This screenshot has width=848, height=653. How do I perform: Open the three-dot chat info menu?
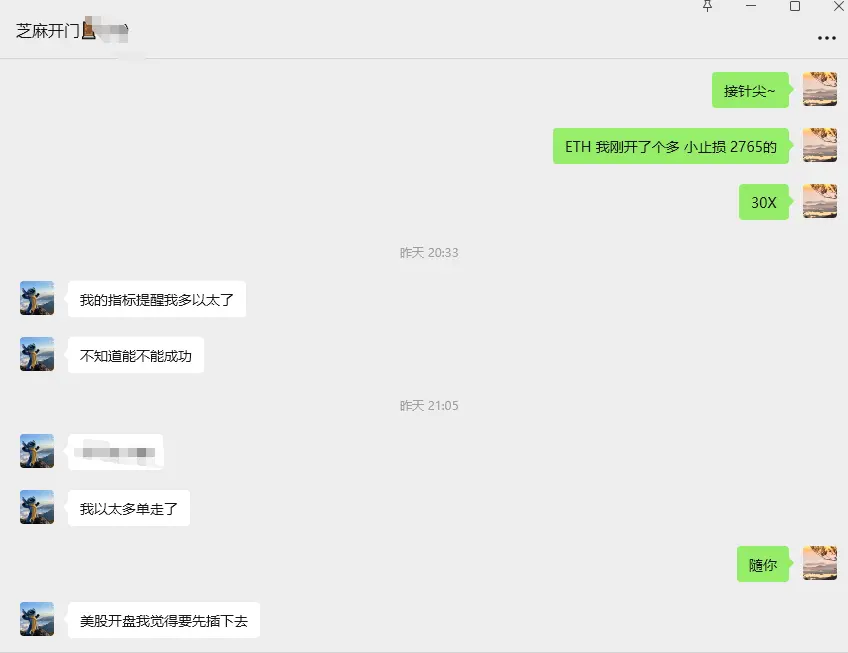coord(826,38)
